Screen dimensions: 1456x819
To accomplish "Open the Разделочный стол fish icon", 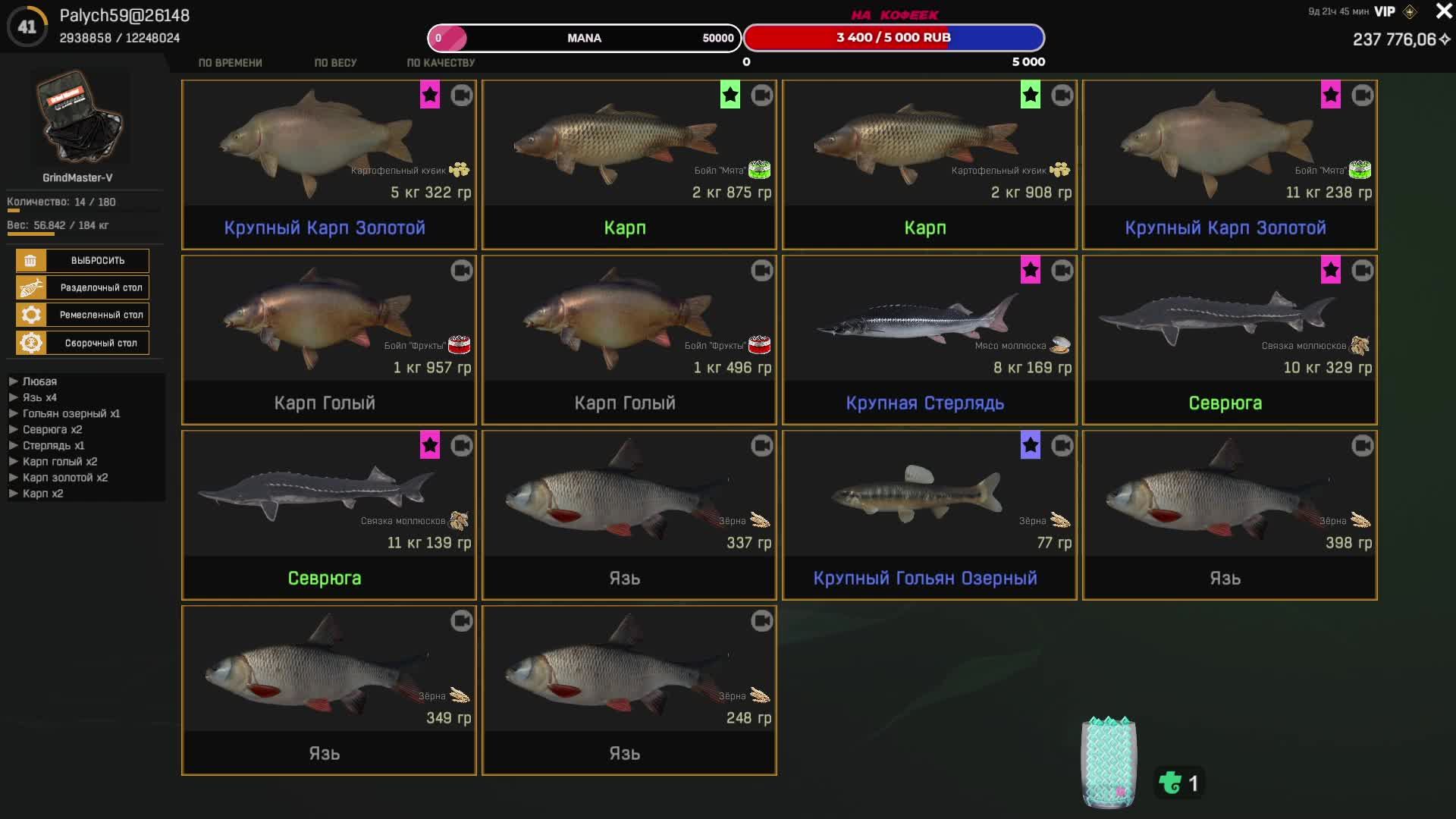I will click(x=31, y=287).
